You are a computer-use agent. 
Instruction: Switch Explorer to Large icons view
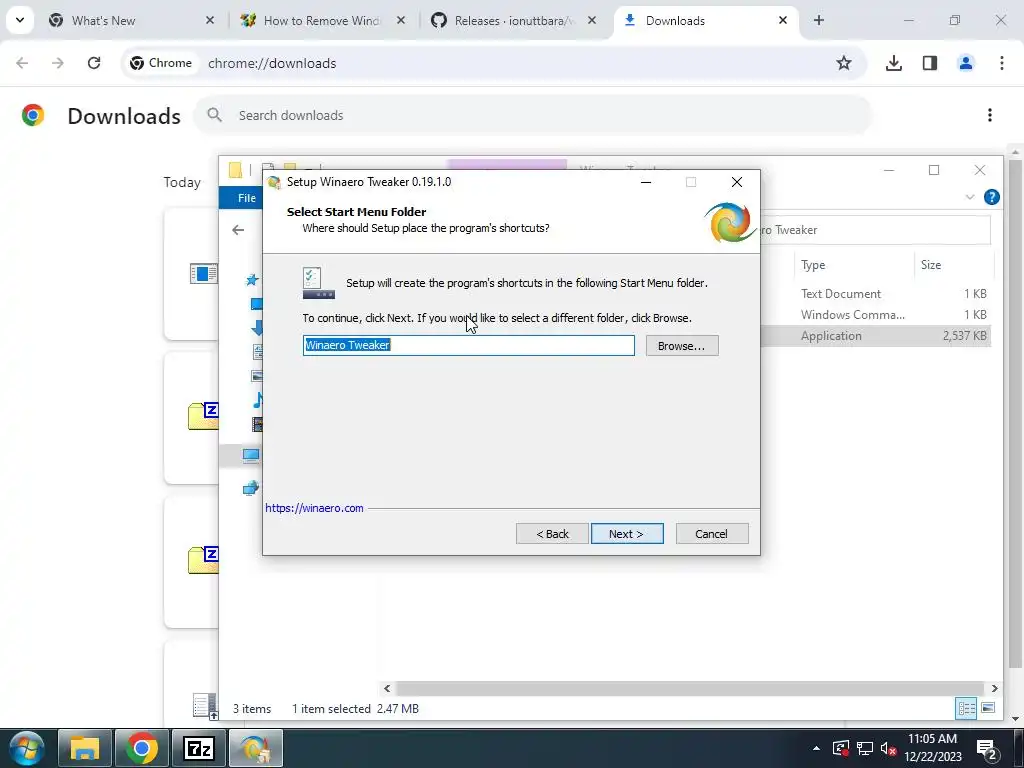pos(988,709)
